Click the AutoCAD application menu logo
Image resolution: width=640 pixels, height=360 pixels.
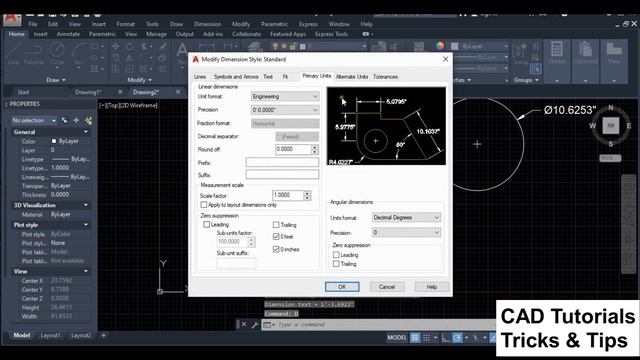(12, 20)
